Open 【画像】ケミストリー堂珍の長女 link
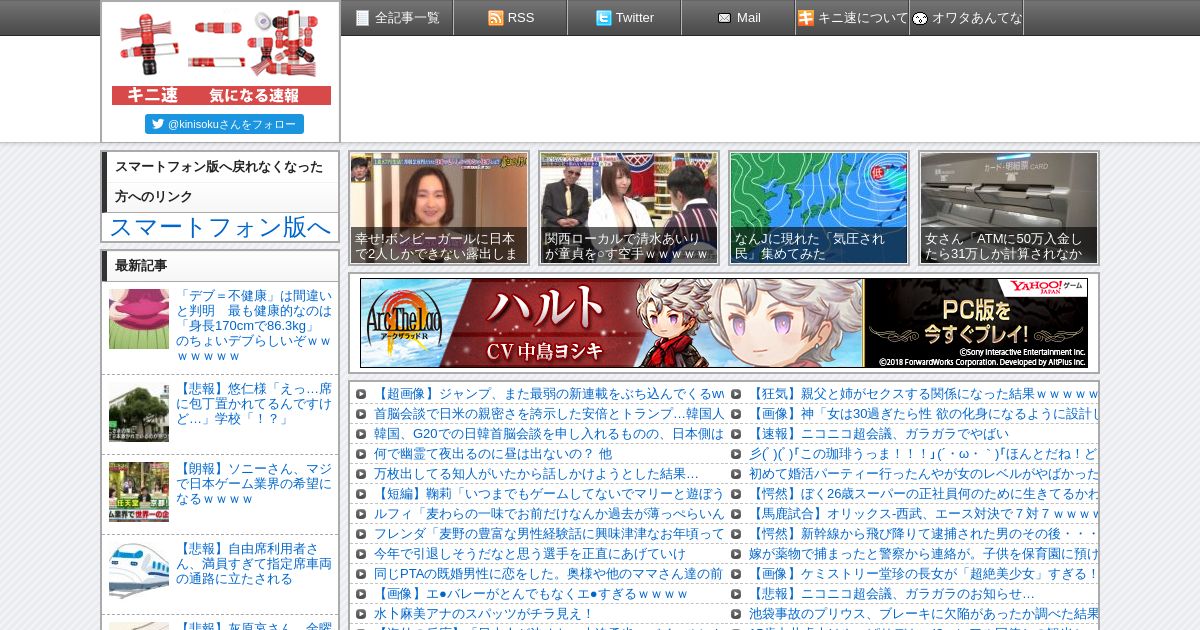 click(x=924, y=574)
